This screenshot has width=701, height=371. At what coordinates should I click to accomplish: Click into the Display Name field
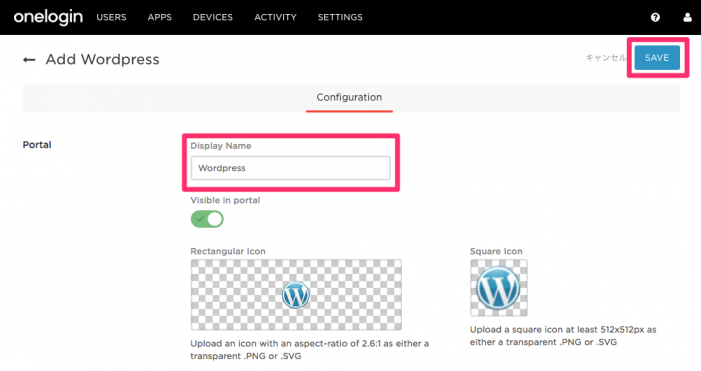point(291,168)
